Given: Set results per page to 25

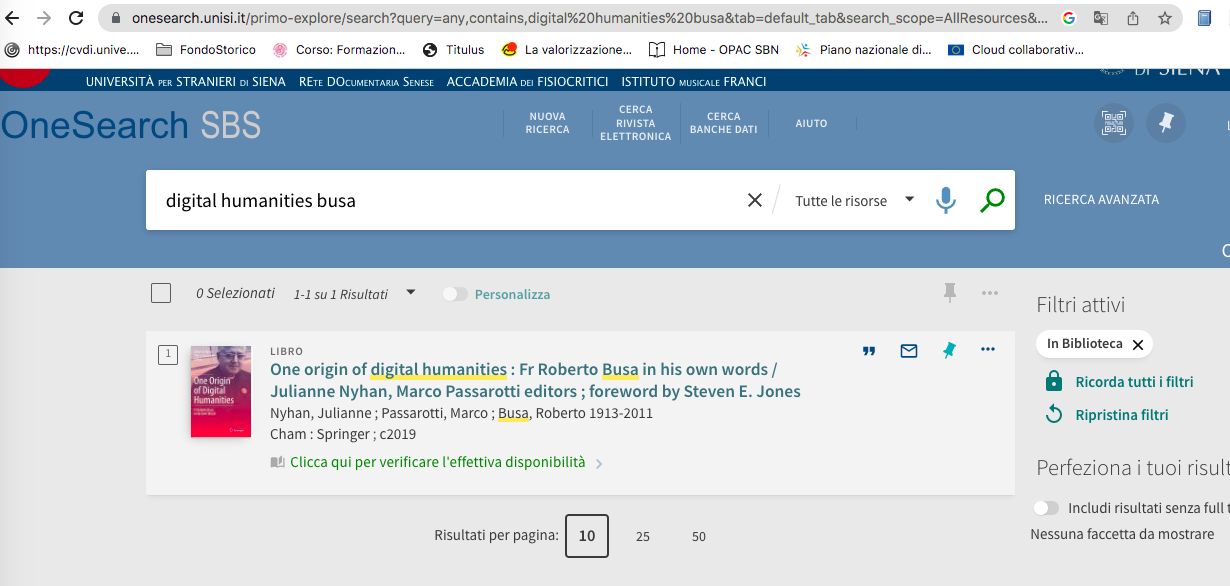Looking at the screenshot, I should [643, 536].
